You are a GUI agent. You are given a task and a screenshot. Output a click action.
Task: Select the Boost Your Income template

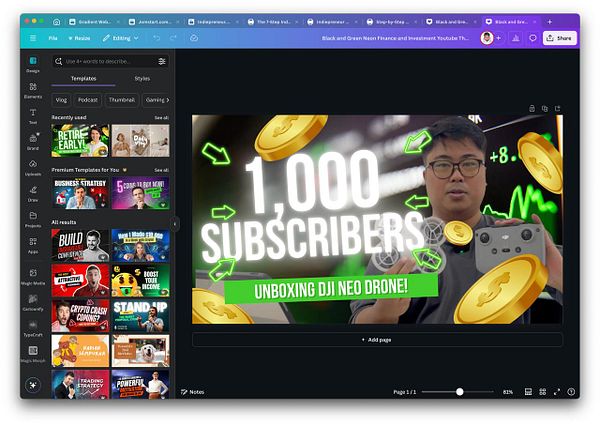[x=140, y=280]
